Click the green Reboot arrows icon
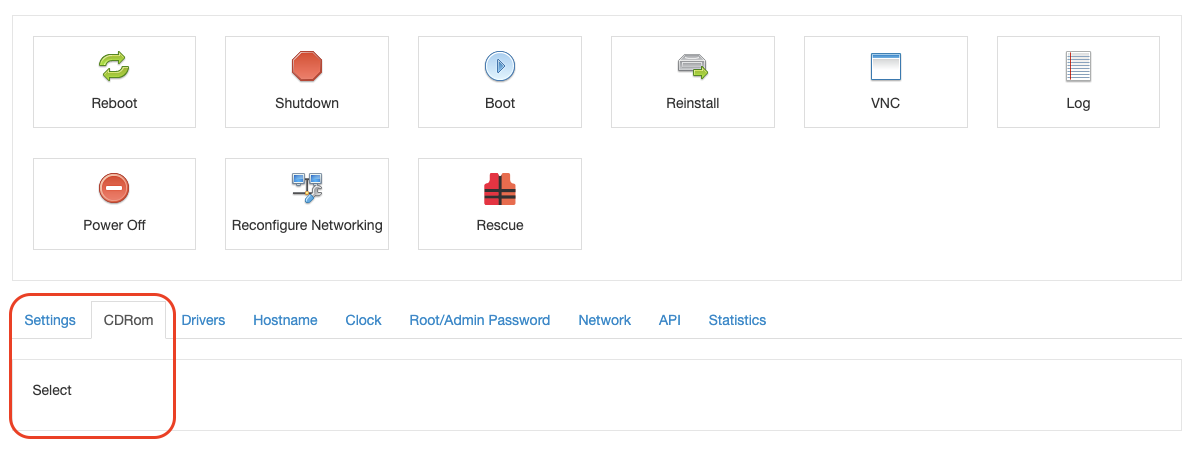Image resolution: width=1198 pixels, height=449 pixels. tap(114, 67)
